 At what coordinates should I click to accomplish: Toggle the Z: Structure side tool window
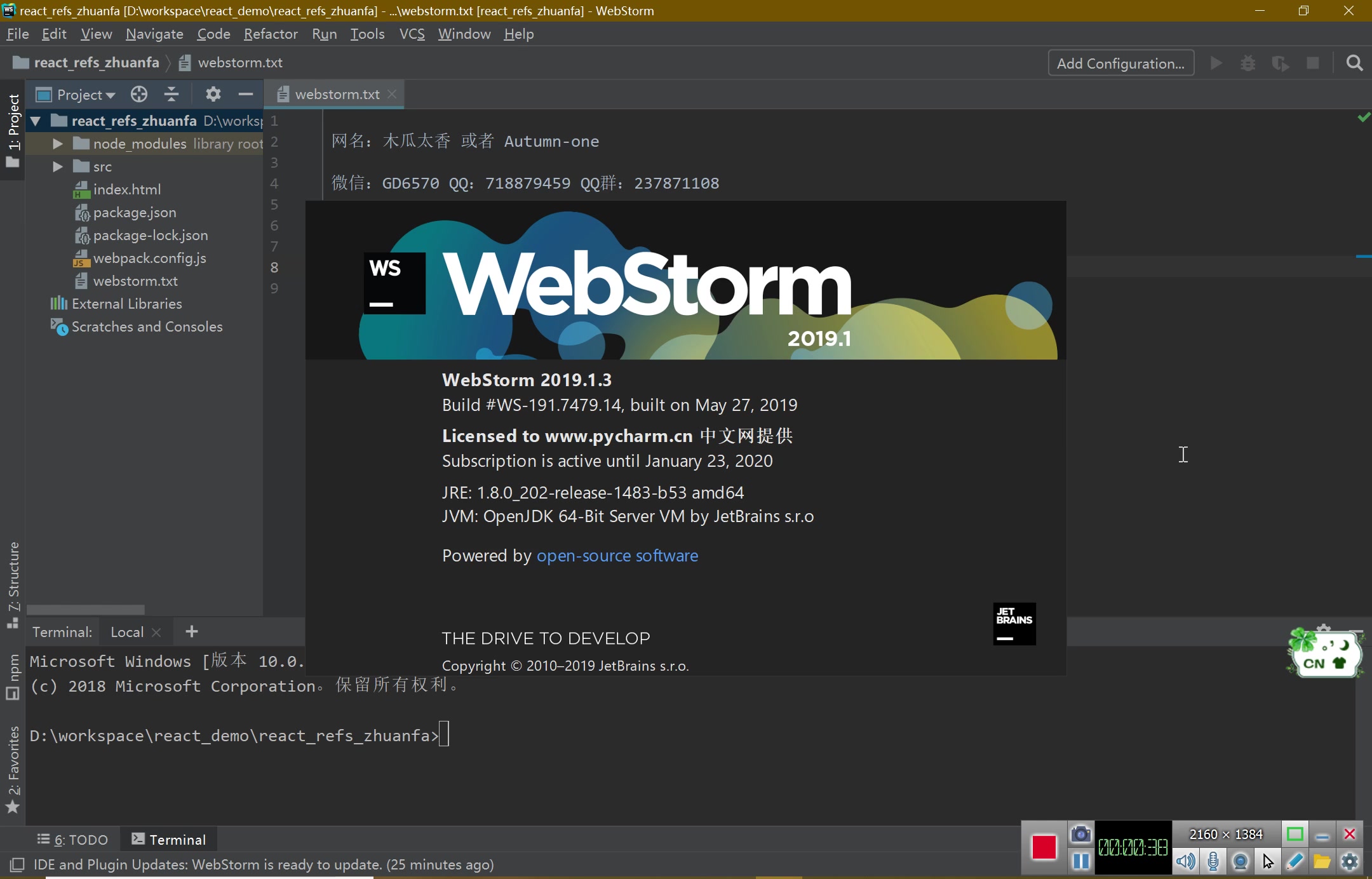[13, 585]
